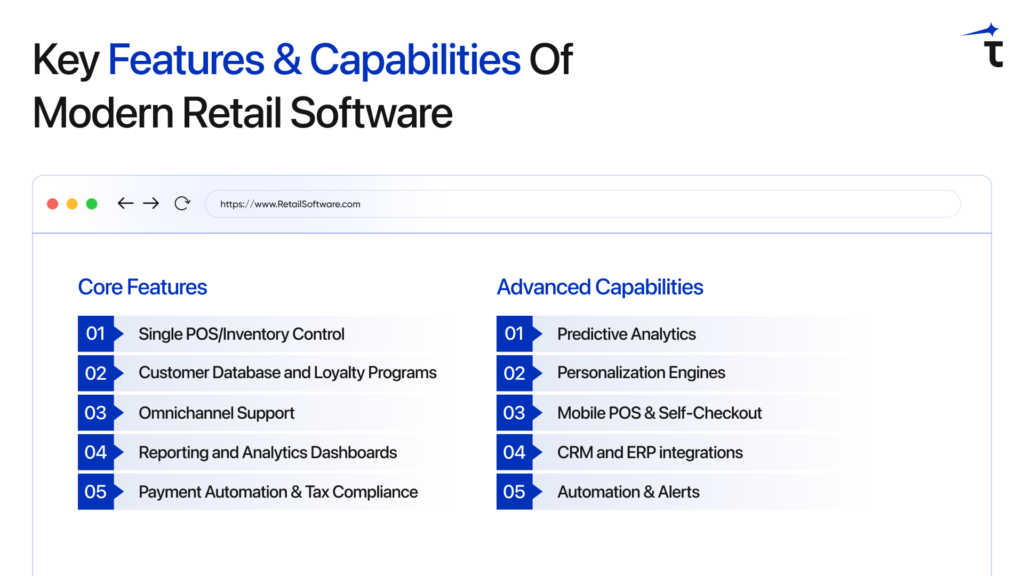Click the green traffic light button
The image size is (1024, 576).
[91, 203]
